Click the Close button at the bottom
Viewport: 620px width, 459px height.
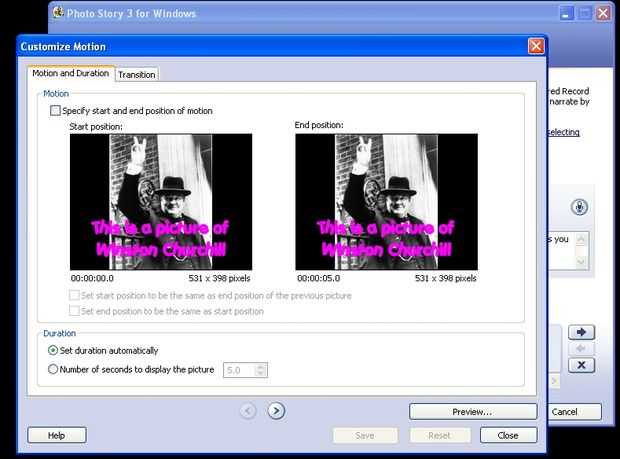(508, 435)
